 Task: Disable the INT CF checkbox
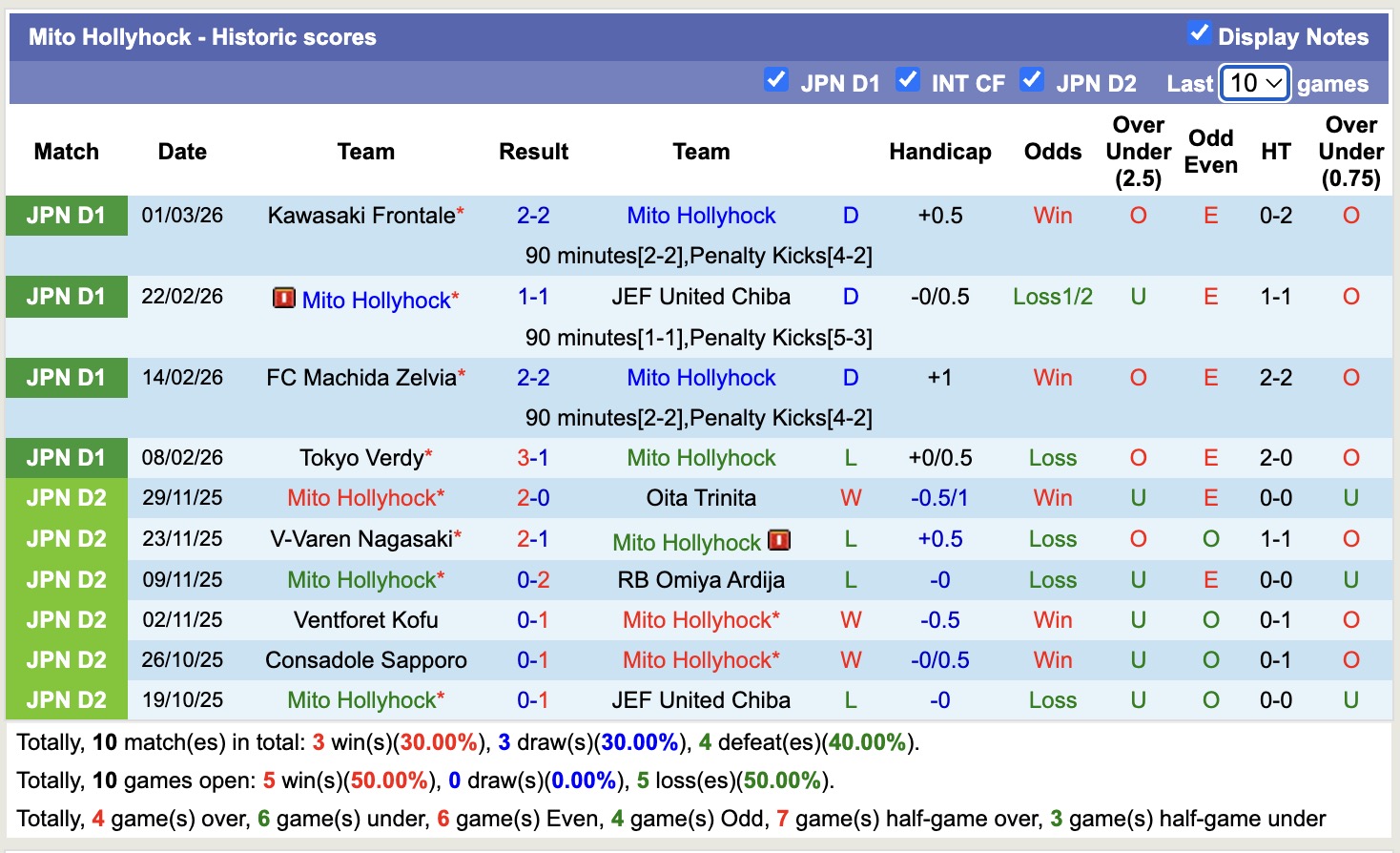[x=908, y=81]
